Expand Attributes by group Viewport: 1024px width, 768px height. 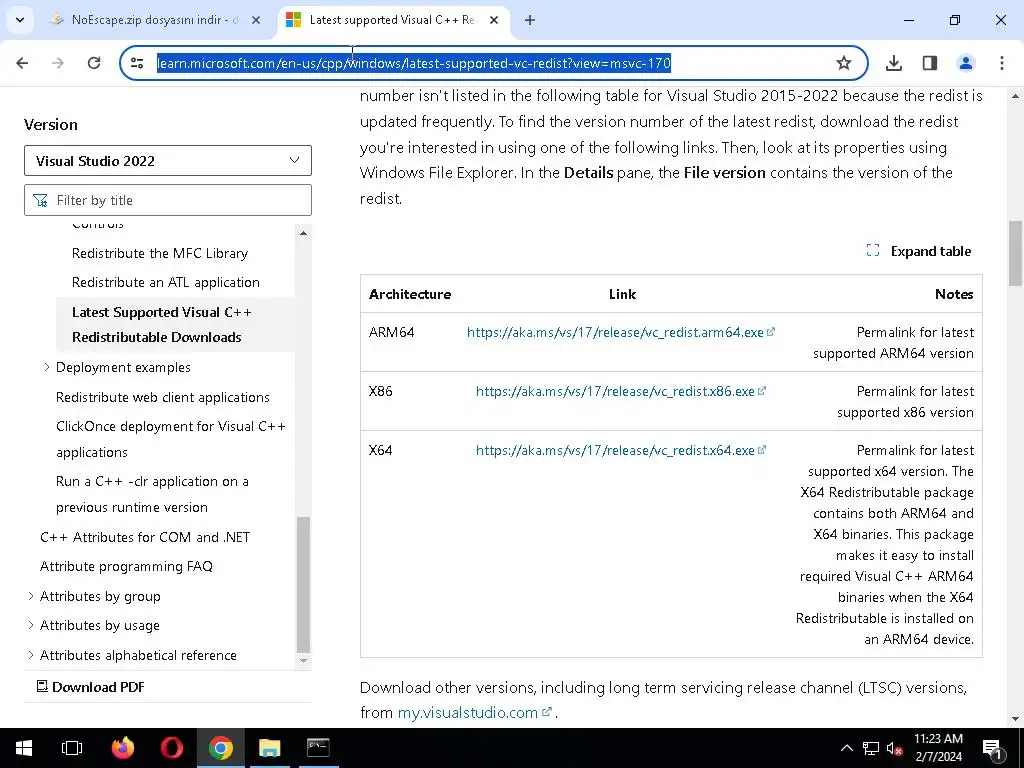click(x=31, y=596)
